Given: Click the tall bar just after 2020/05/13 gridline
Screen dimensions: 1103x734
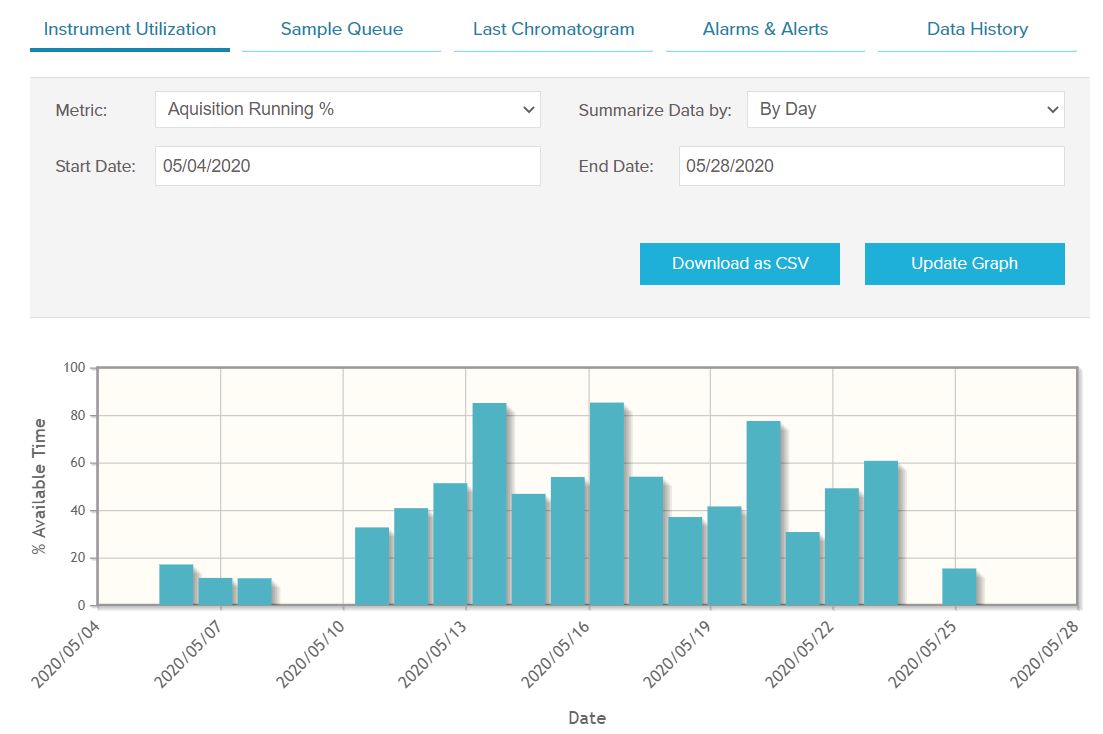Looking at the screenshot, I should (x=489, y=505).
